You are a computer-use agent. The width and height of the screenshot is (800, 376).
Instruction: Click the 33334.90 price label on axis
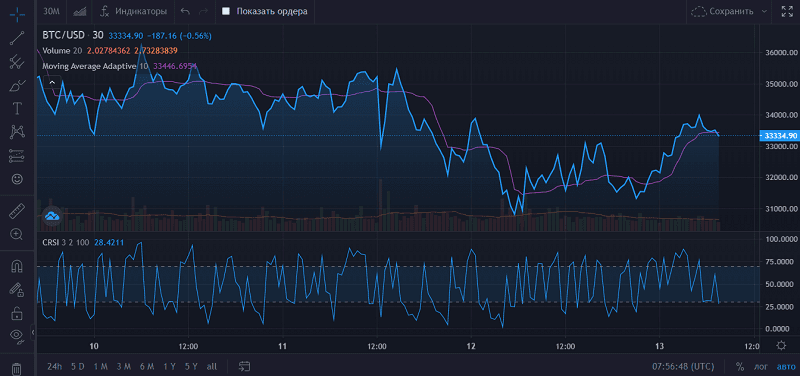pyautogui.click(x=779, y=135)
